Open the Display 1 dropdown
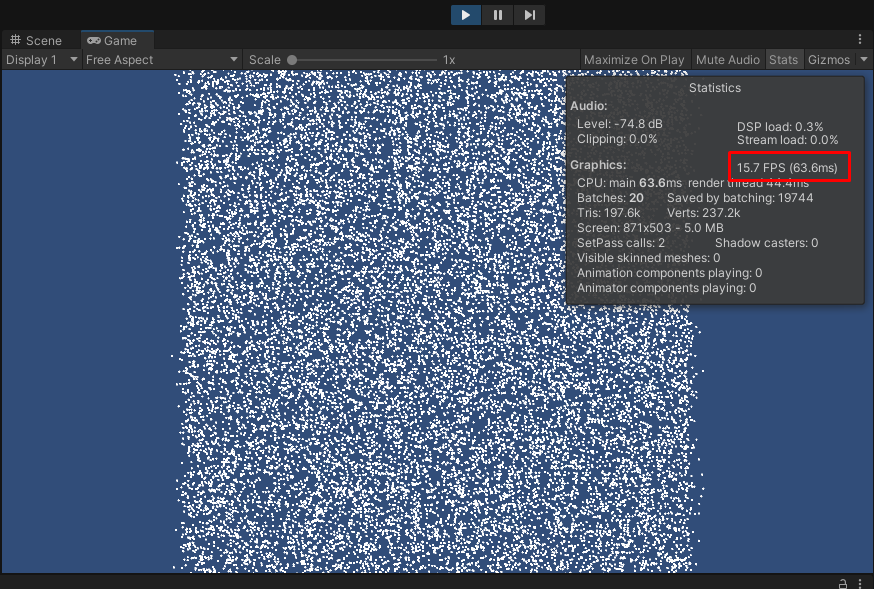 coord(41,60)
